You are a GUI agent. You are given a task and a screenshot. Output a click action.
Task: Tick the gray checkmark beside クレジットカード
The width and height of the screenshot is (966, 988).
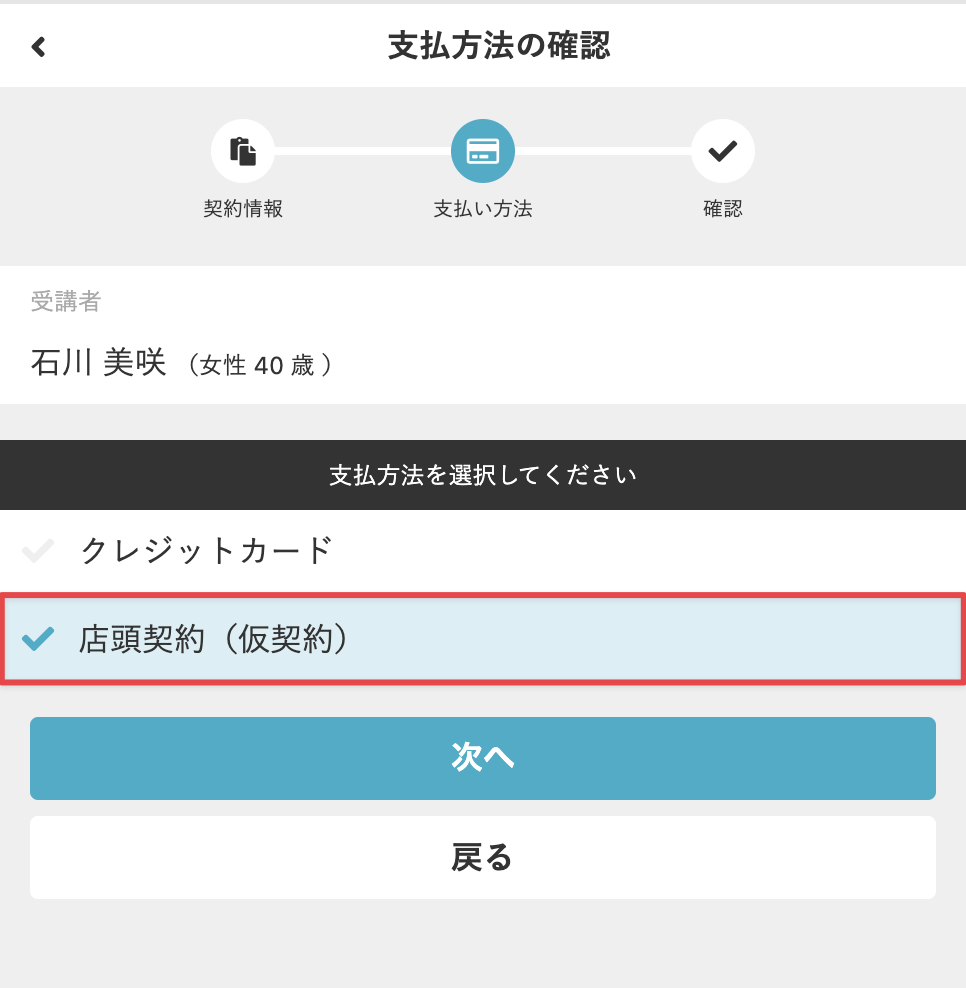tap(38, 551)
